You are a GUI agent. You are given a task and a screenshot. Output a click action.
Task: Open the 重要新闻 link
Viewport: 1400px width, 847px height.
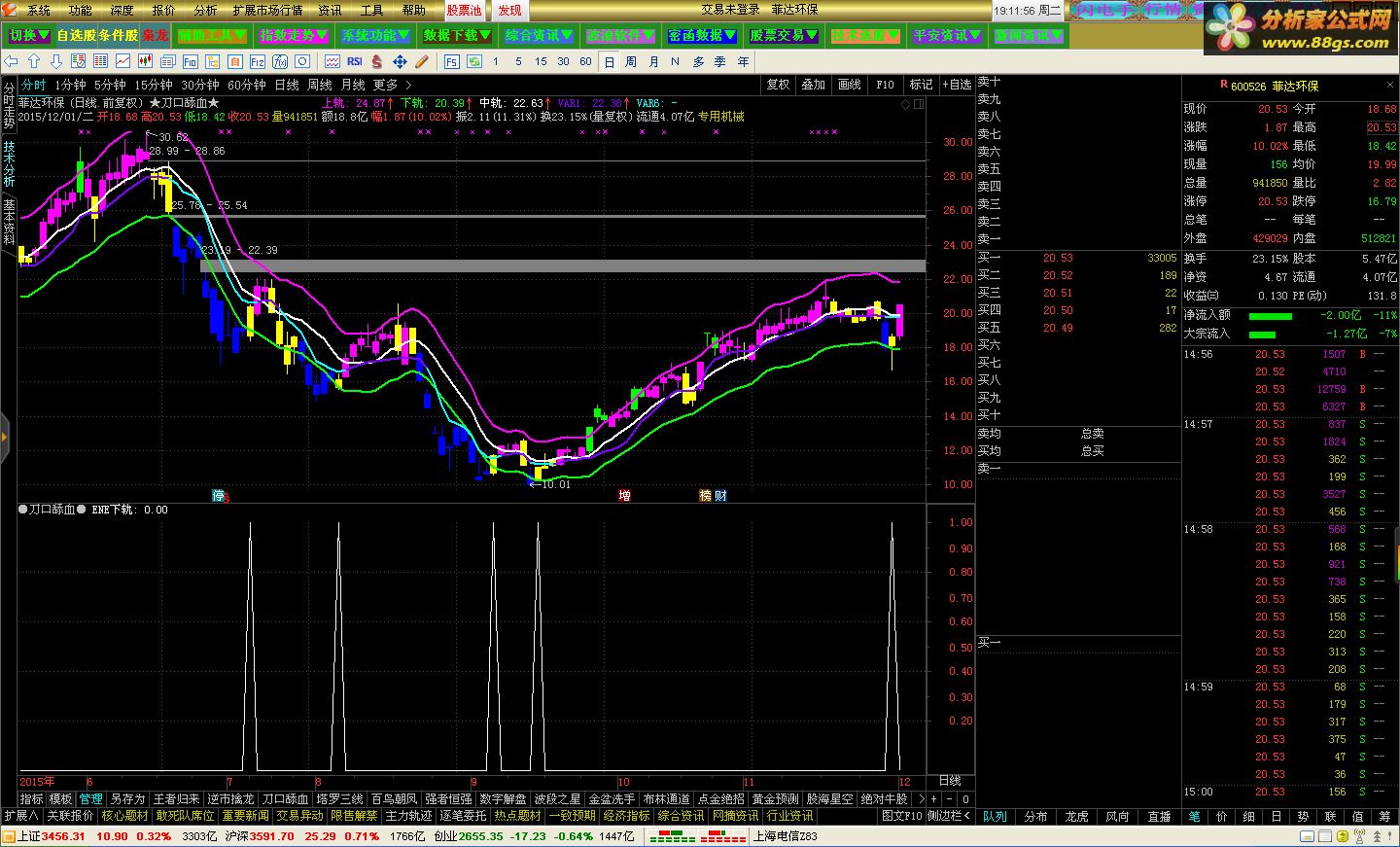click(x=245, y=816)
